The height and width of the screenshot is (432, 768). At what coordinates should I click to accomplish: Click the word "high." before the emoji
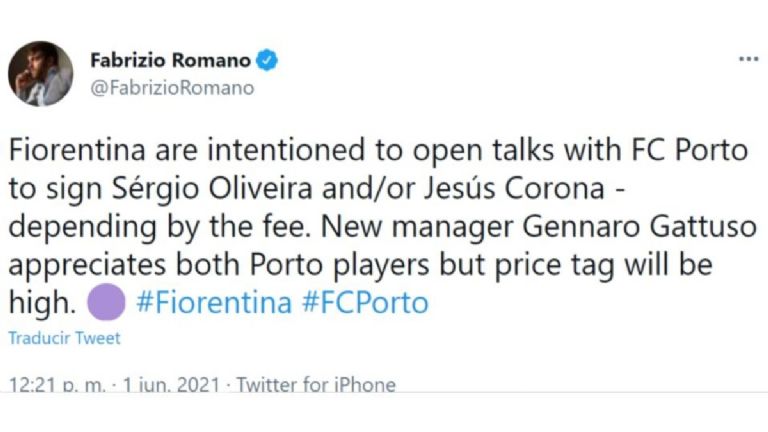[41, 302]
